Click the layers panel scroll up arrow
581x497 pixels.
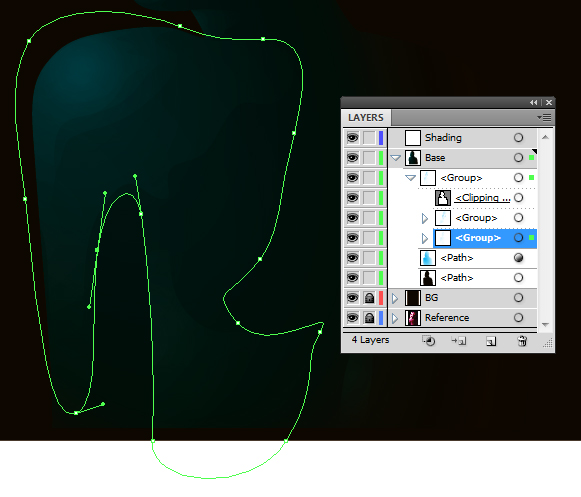[x=545, y=137]
